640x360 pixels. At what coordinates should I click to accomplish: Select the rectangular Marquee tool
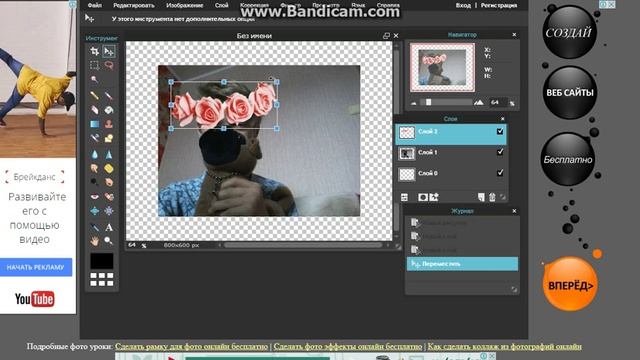click(95, 65)
